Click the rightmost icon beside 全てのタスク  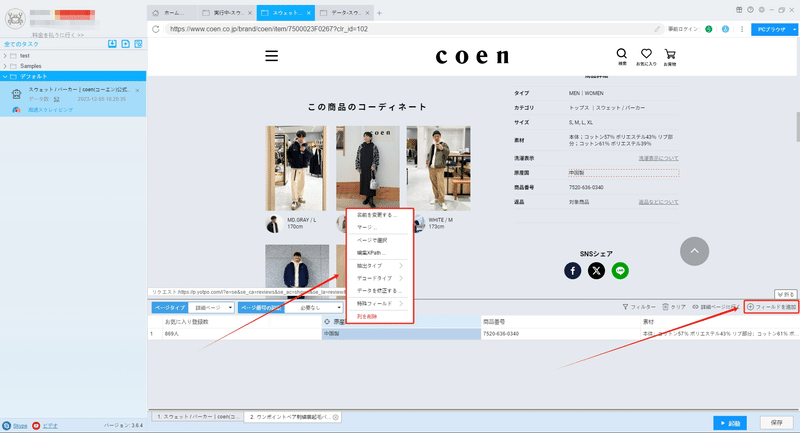coord(138,44)
